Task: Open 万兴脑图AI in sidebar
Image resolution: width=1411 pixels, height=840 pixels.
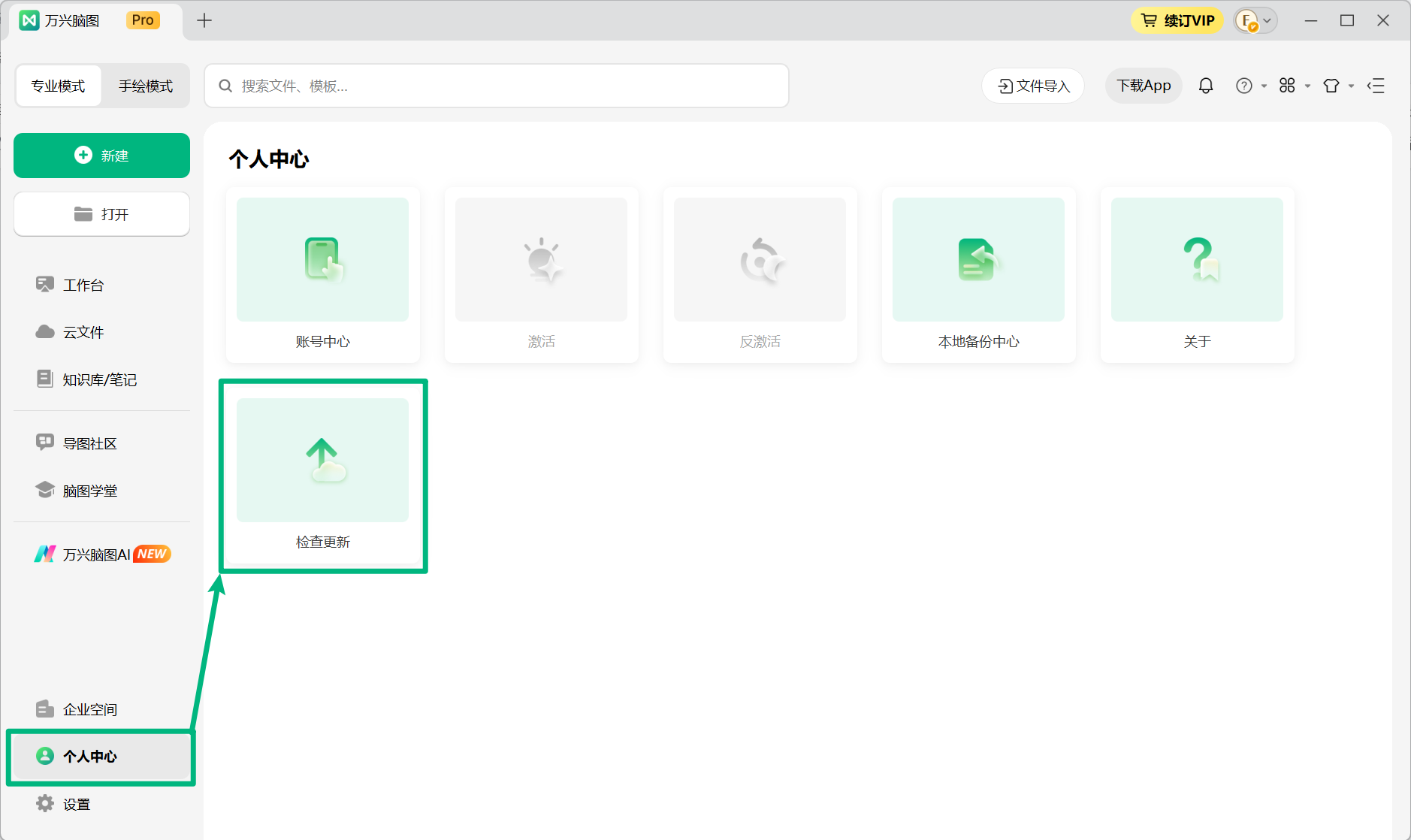Action: pyautogui.click(x=101, y=554)
